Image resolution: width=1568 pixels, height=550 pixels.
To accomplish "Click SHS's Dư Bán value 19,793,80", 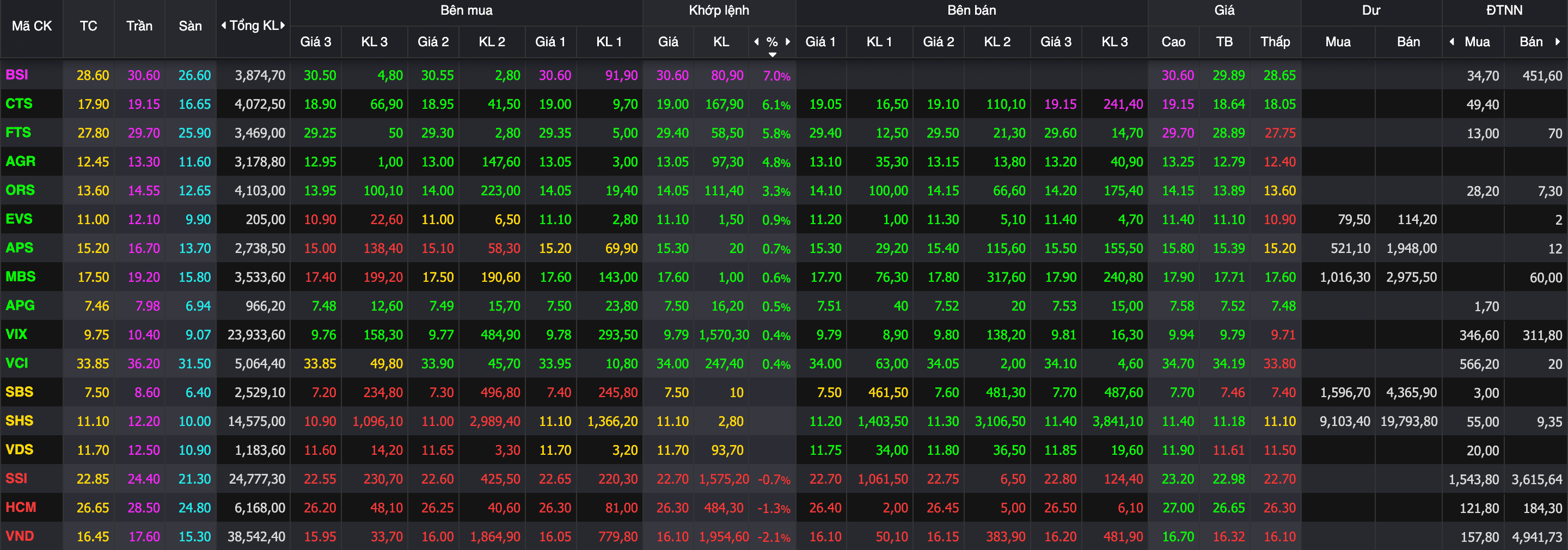I will pyautogui.click(x=1408, y=421).
